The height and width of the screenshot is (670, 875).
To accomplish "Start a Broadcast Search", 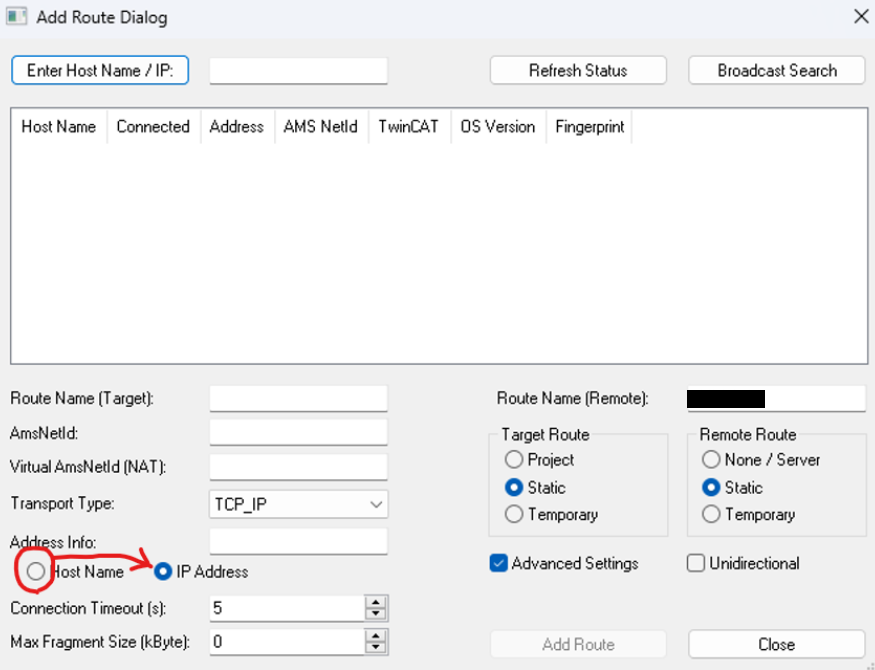I will [x=776, y=70].
